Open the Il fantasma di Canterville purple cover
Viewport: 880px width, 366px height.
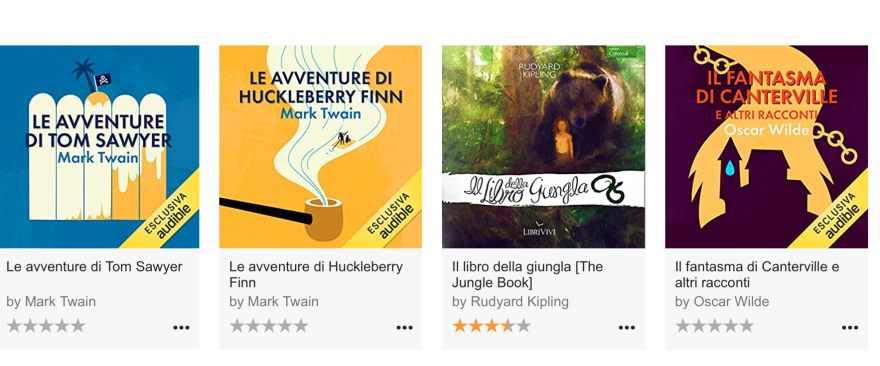click(x=767, y=147)
